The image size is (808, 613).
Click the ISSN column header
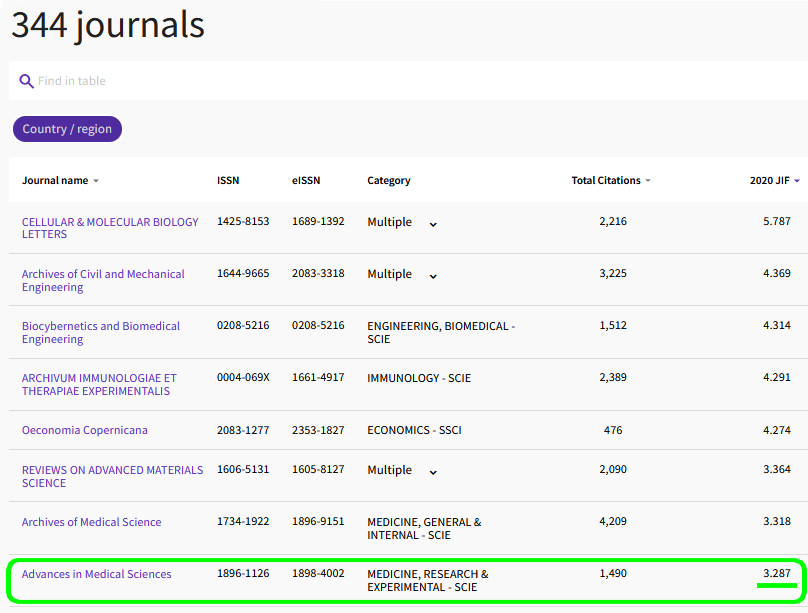point(228,181)
